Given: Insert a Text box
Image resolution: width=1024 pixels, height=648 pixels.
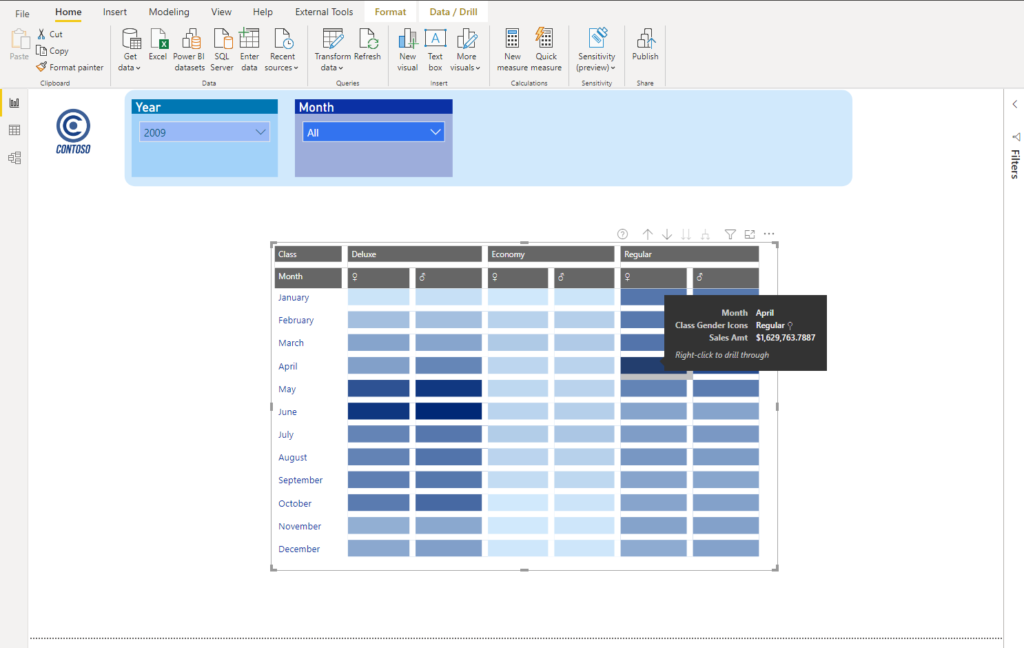Looking at the screenshot, I should [x=435, y=50].
